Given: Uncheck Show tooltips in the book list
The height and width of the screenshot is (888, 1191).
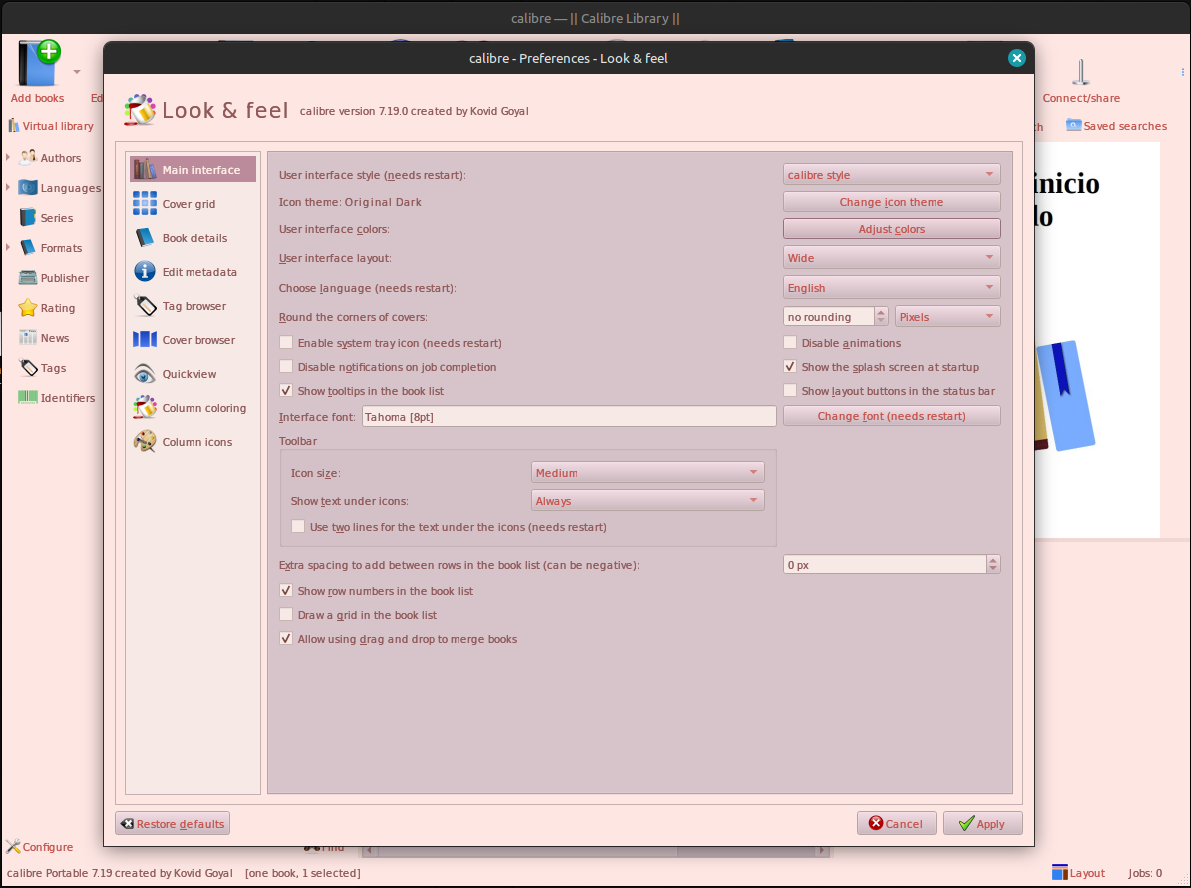Looking at the screenshot, I should [x=286, y=390].
